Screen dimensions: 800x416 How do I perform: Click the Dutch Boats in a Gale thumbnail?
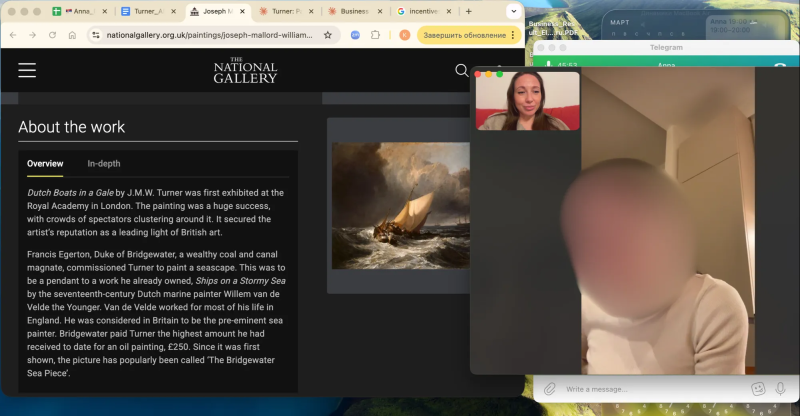tap(401, 206)
